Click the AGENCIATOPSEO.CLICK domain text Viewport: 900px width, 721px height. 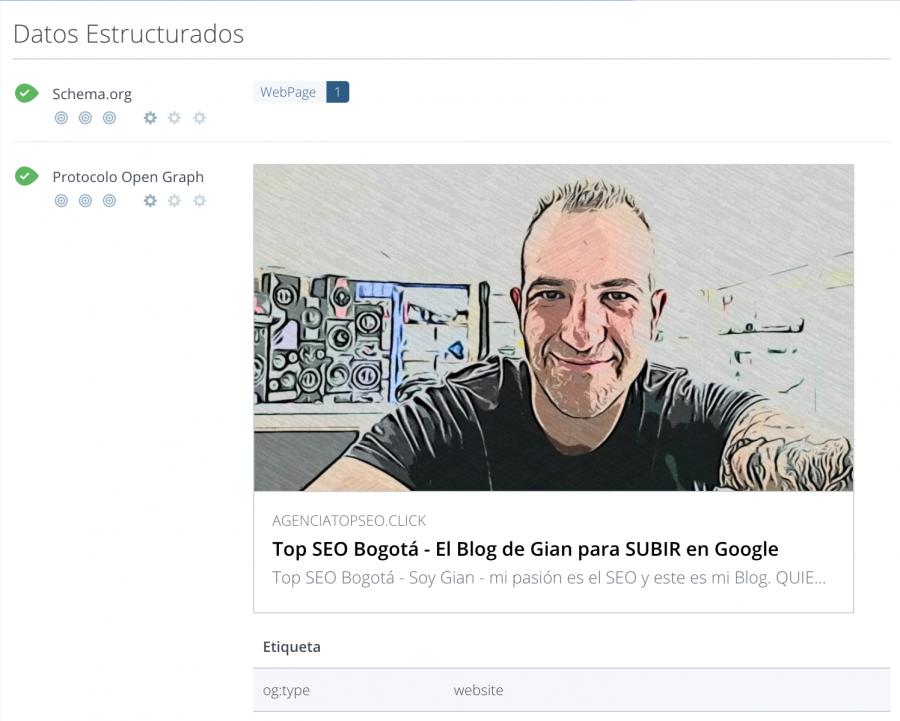[349, 521]
